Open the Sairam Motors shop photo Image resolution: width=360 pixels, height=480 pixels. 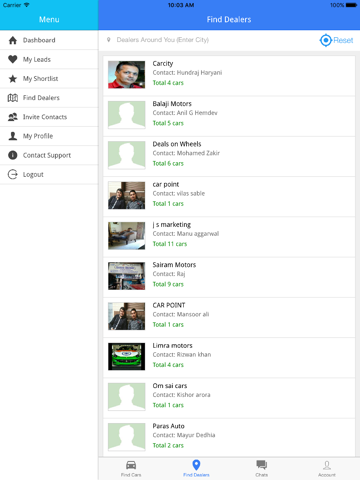click(x=126, y=276)
